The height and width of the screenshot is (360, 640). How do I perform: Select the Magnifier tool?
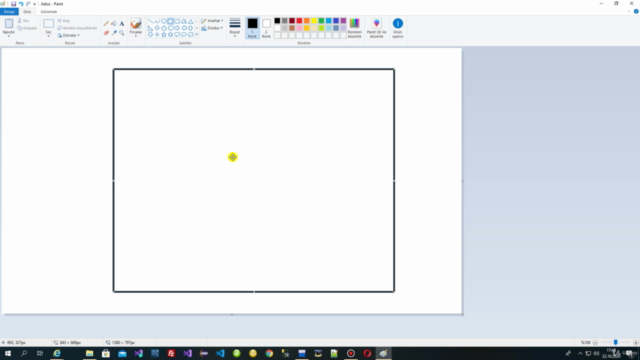click(x=122, y=33)
